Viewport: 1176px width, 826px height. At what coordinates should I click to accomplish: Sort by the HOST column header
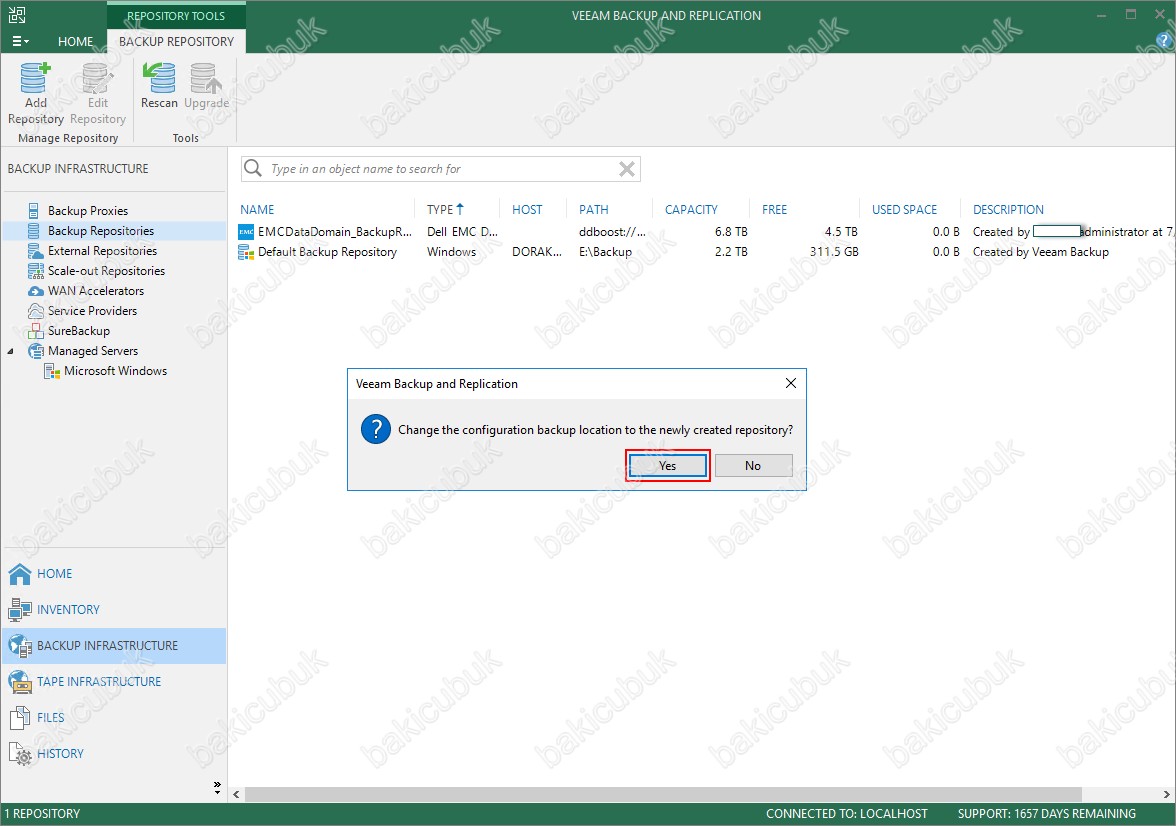pyautogui.click(x=527, y=210)
